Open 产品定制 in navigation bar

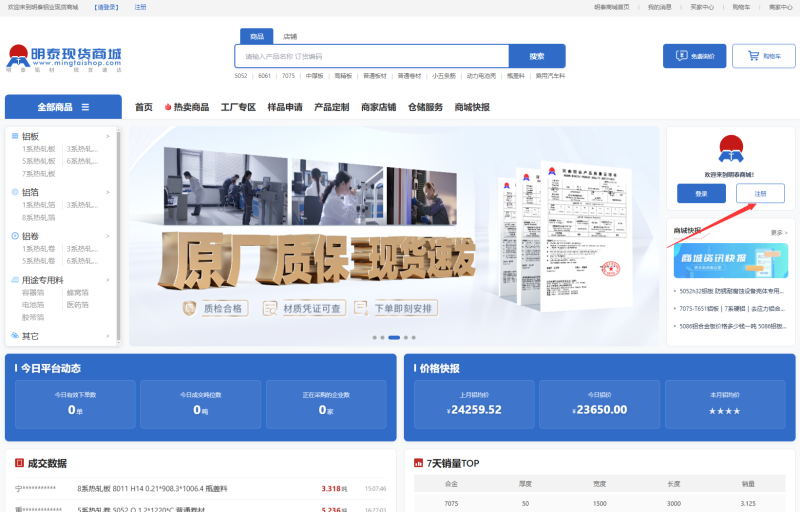click(x=332, y=107)
